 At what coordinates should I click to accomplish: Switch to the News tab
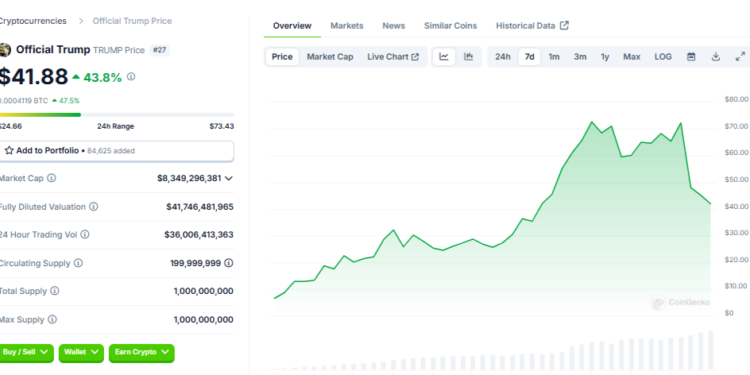pyautogui.click(x=394, y=26)
